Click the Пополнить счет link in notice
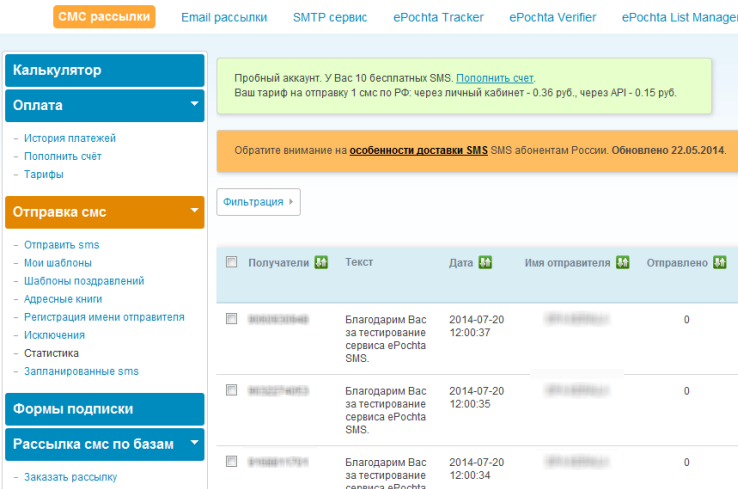 (495, 78)
